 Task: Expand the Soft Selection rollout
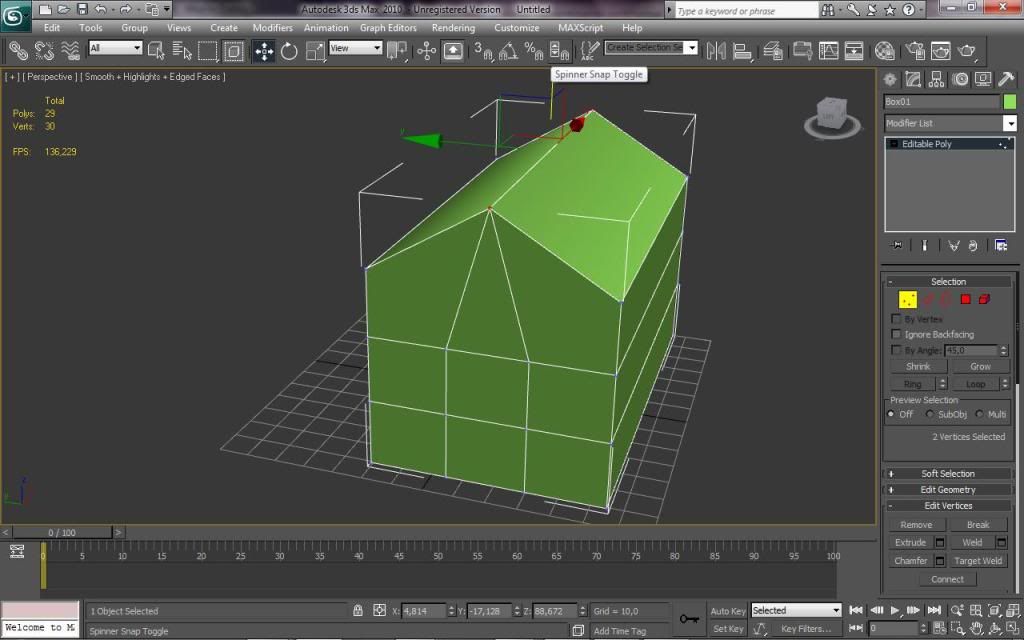pos(947,474)
